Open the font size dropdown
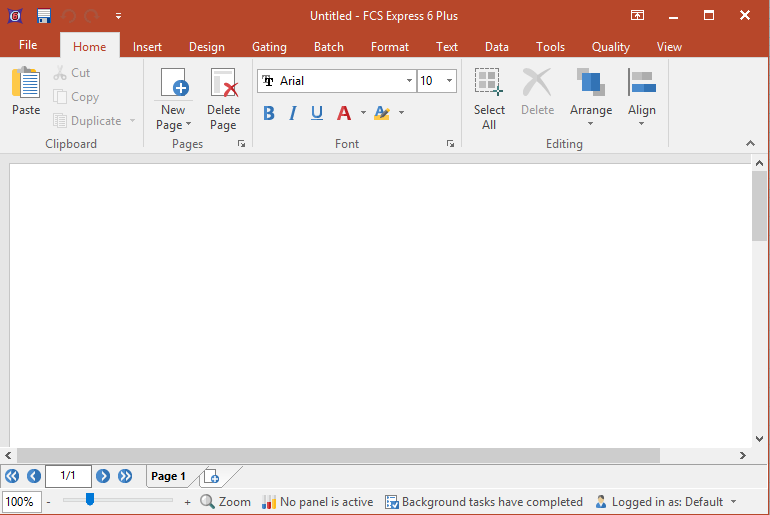Viewport: 770px width, 515px height. (x=449, y=81)
